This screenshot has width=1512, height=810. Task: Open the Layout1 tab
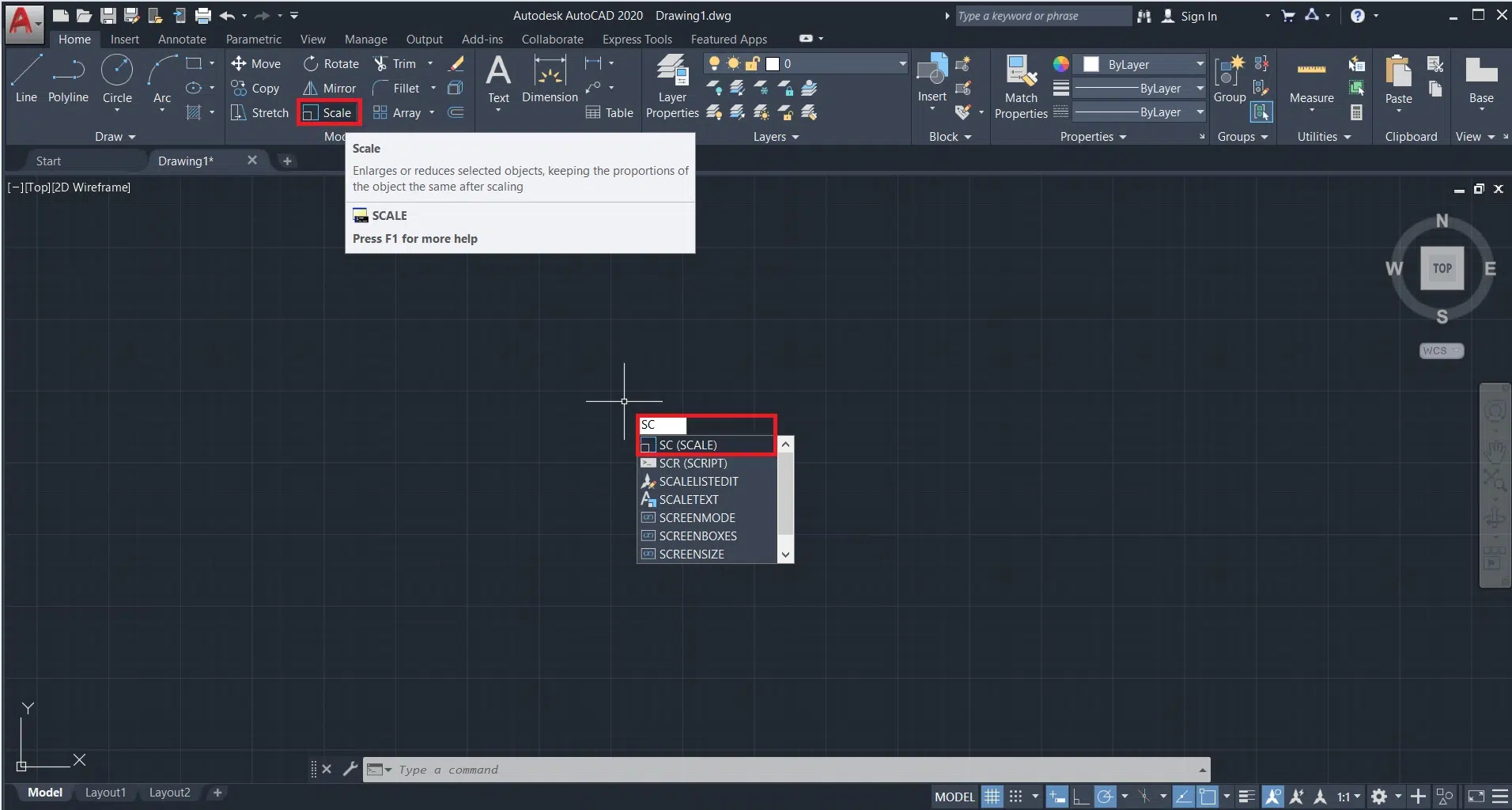[105, 793]
